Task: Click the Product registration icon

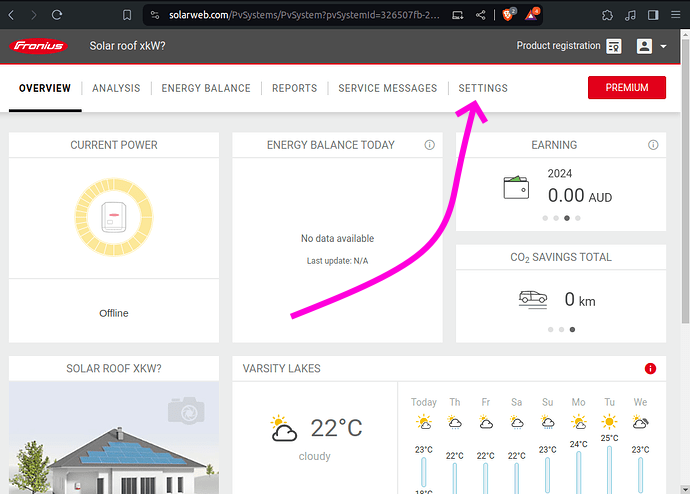Action: coord(614,46)
